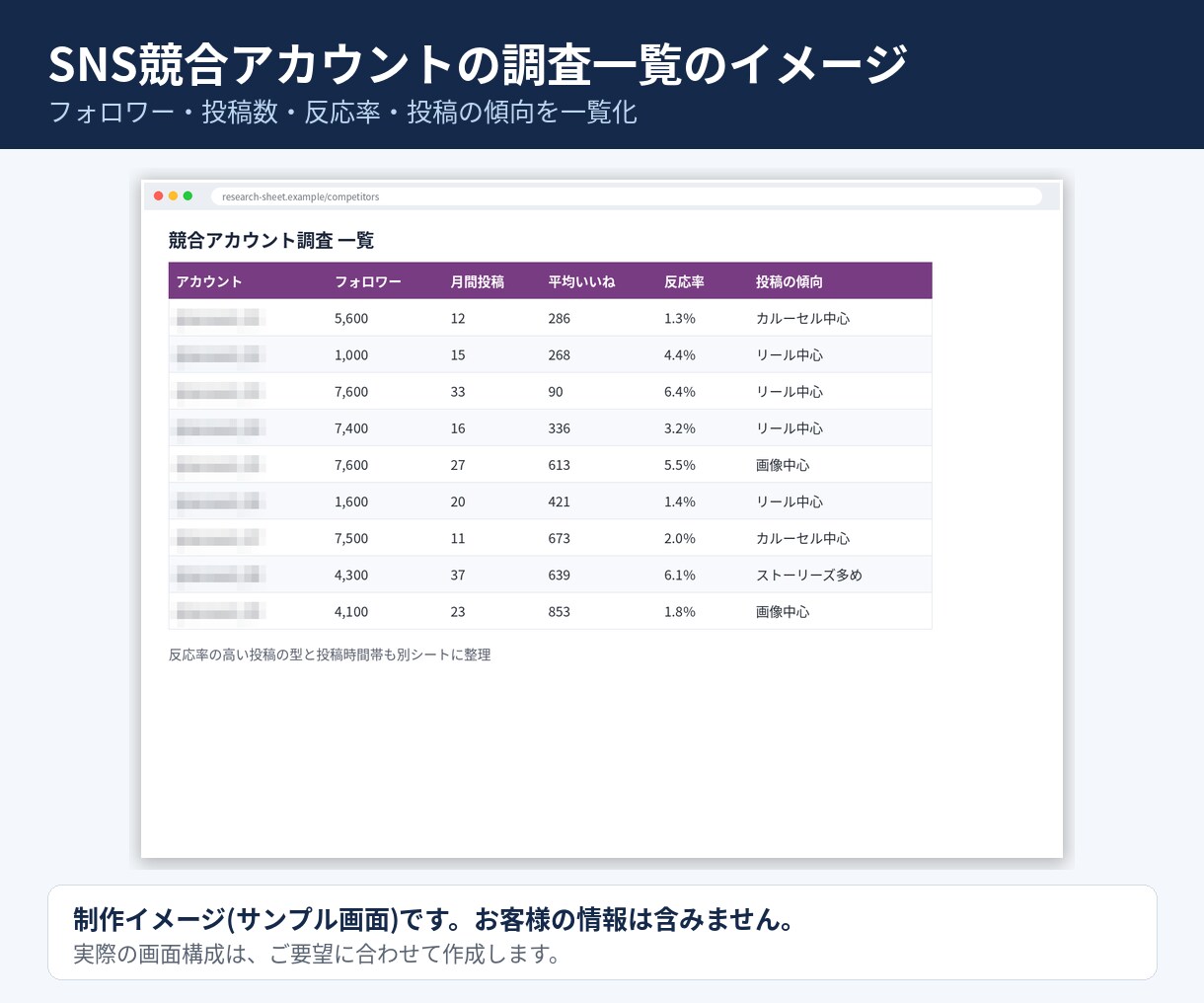Click the monthly posts value 27
Image resolution: width=1204 pixels, height=1003 pixels.
pos(458,465)
